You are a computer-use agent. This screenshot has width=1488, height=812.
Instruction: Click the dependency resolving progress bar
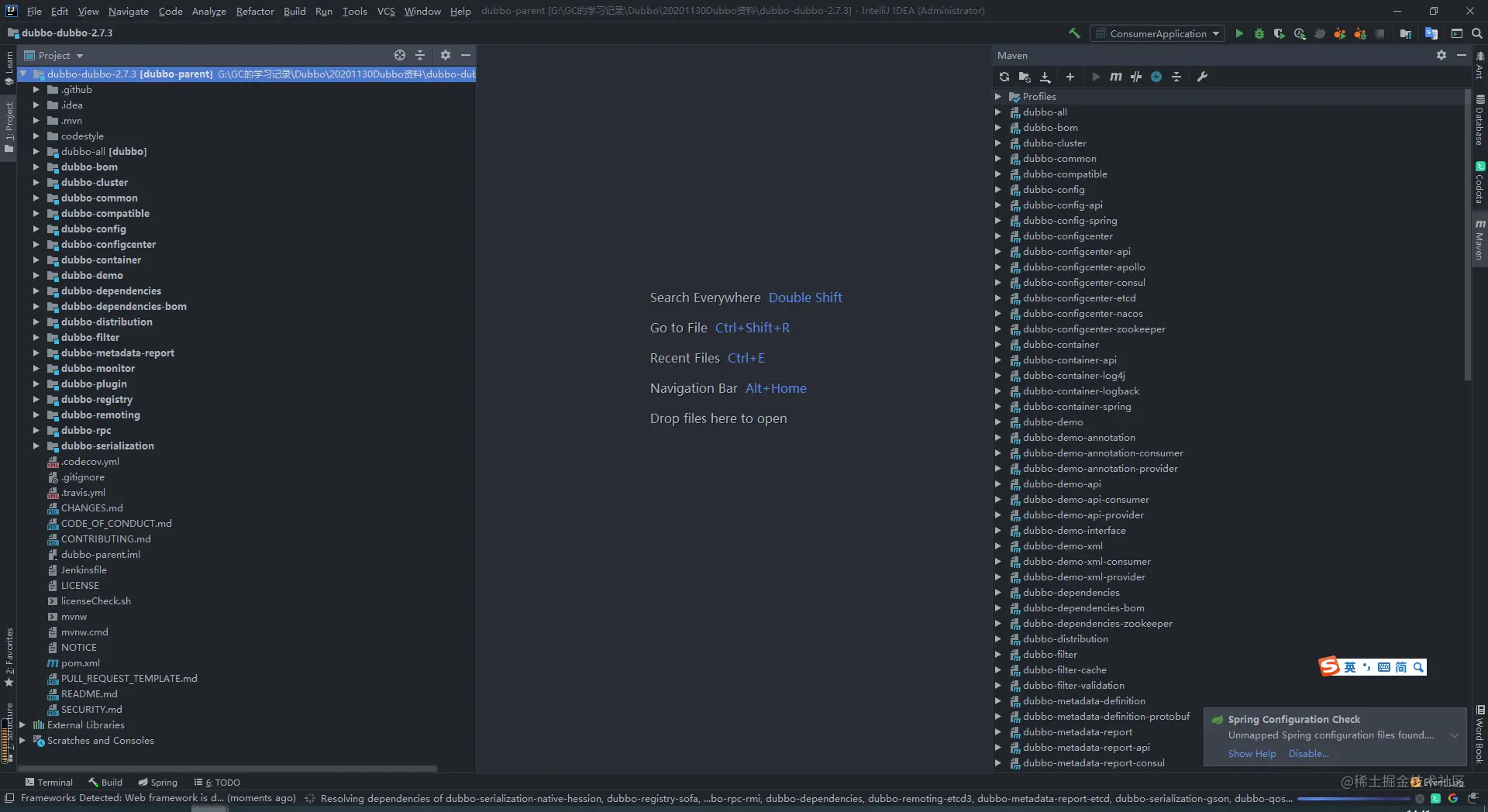(x=1353, y=799)
